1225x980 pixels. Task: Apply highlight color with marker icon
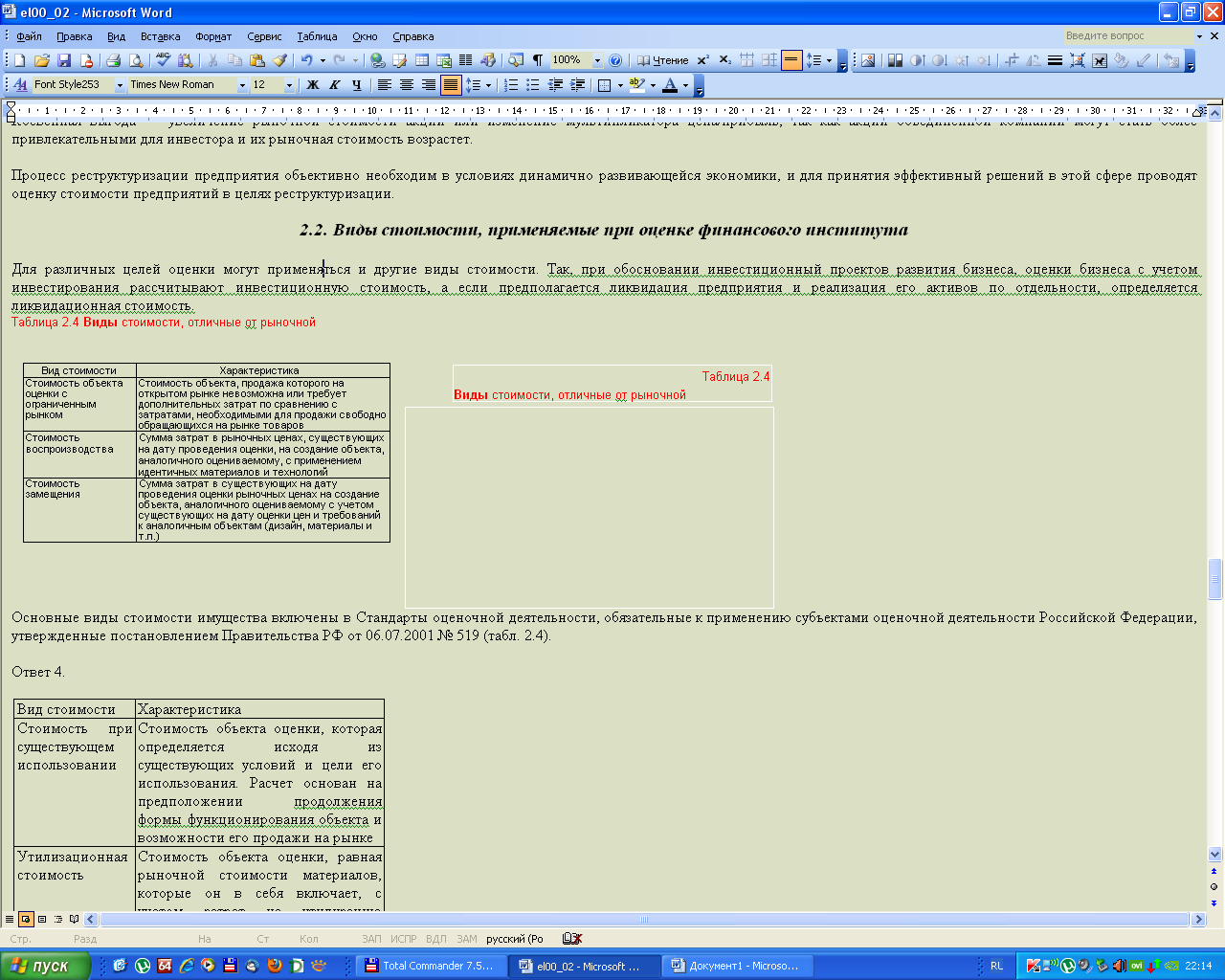point(636,84)
